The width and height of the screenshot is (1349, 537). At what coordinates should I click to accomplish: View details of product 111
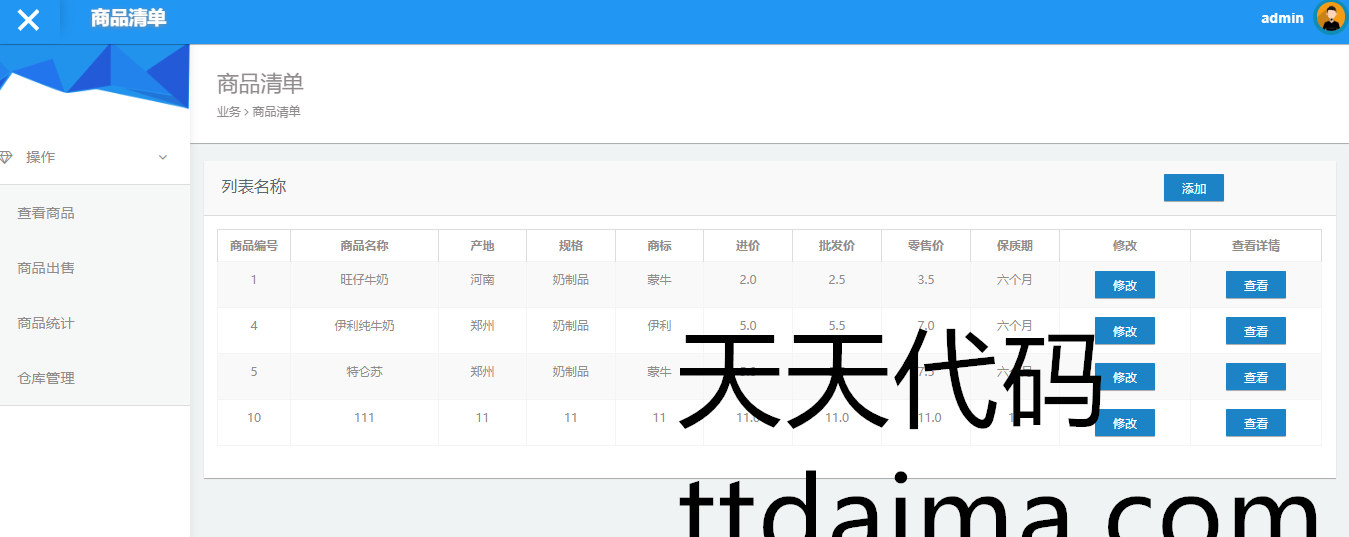1255,423
